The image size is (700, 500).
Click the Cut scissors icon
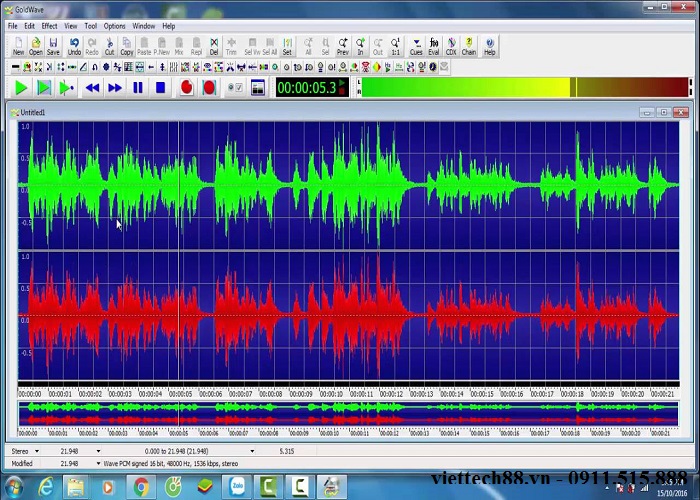point(109,46)
